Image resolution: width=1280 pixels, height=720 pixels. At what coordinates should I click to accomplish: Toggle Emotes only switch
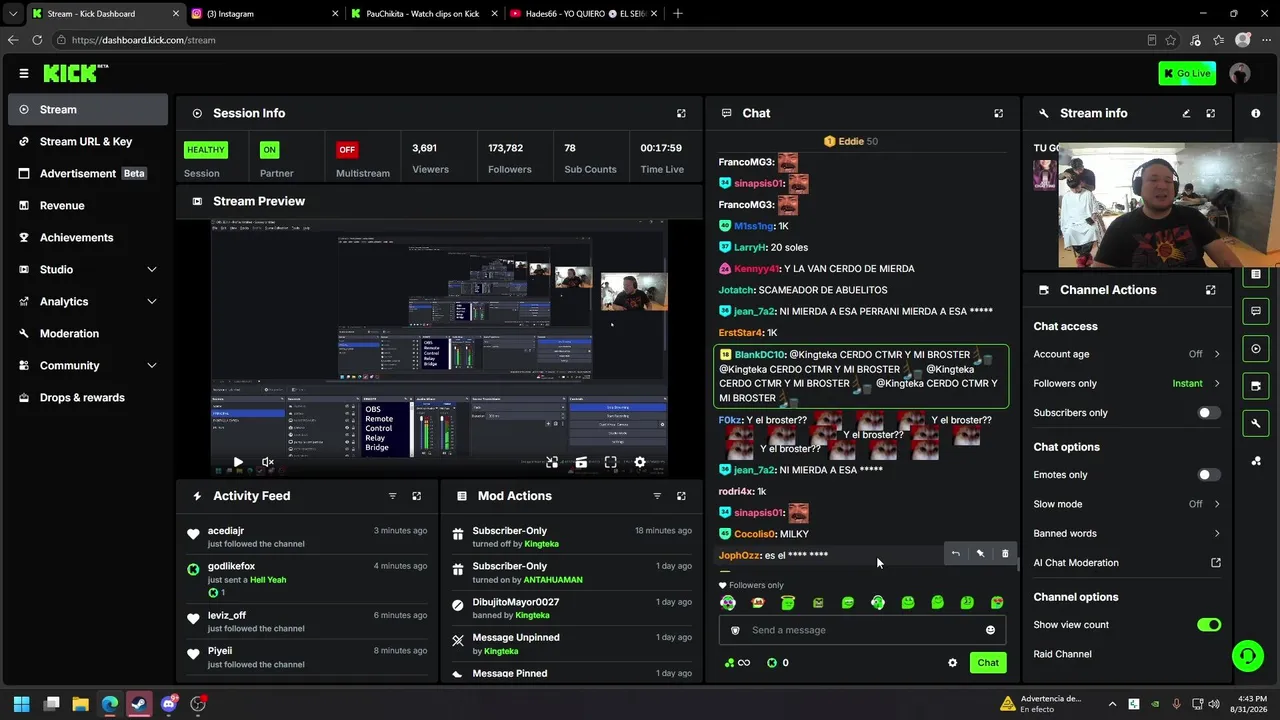coord(1209,475)
